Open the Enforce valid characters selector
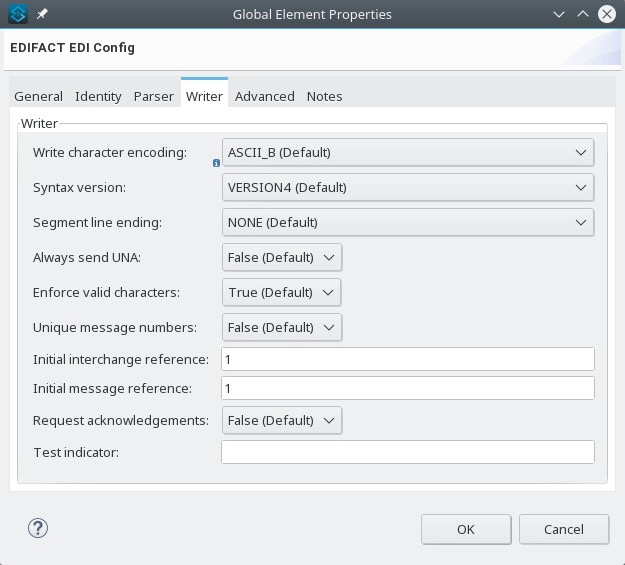Viewport: 625px width, 565px height. [281, 292]
